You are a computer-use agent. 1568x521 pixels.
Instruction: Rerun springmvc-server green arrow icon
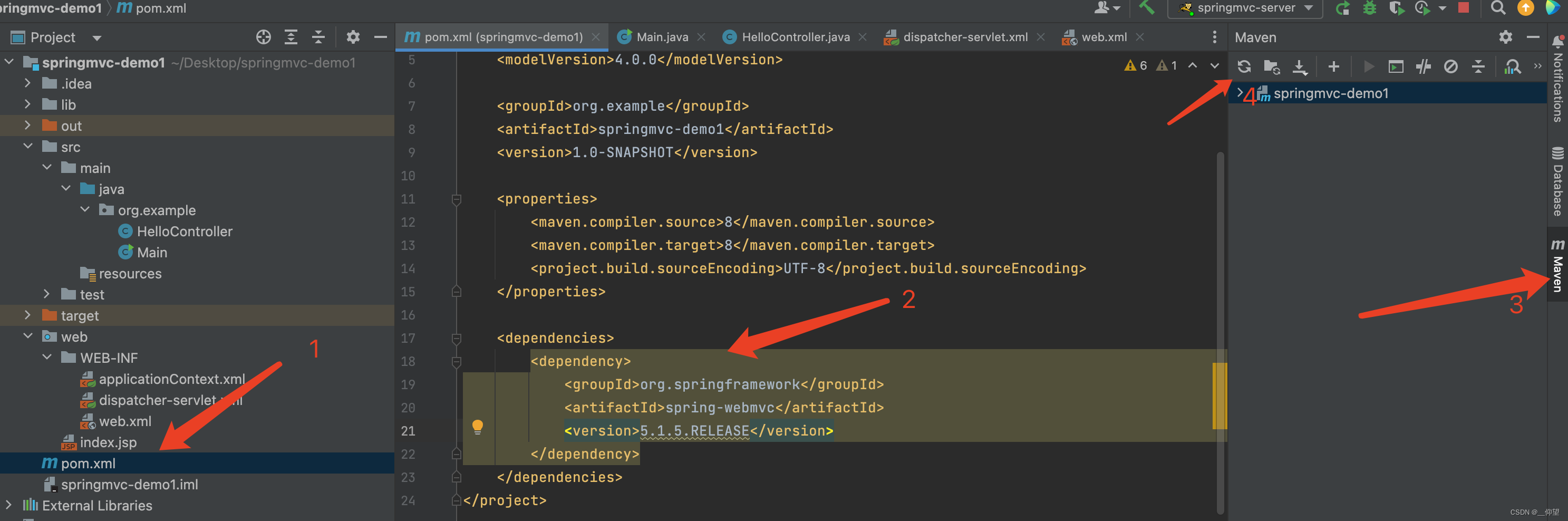(x=1342, y=8)
